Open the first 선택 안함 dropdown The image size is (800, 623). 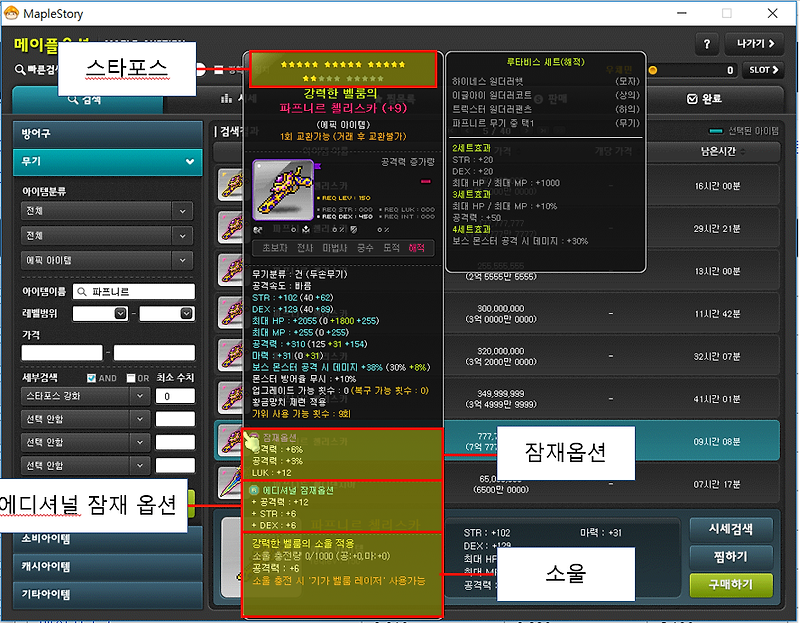[85, 419]
